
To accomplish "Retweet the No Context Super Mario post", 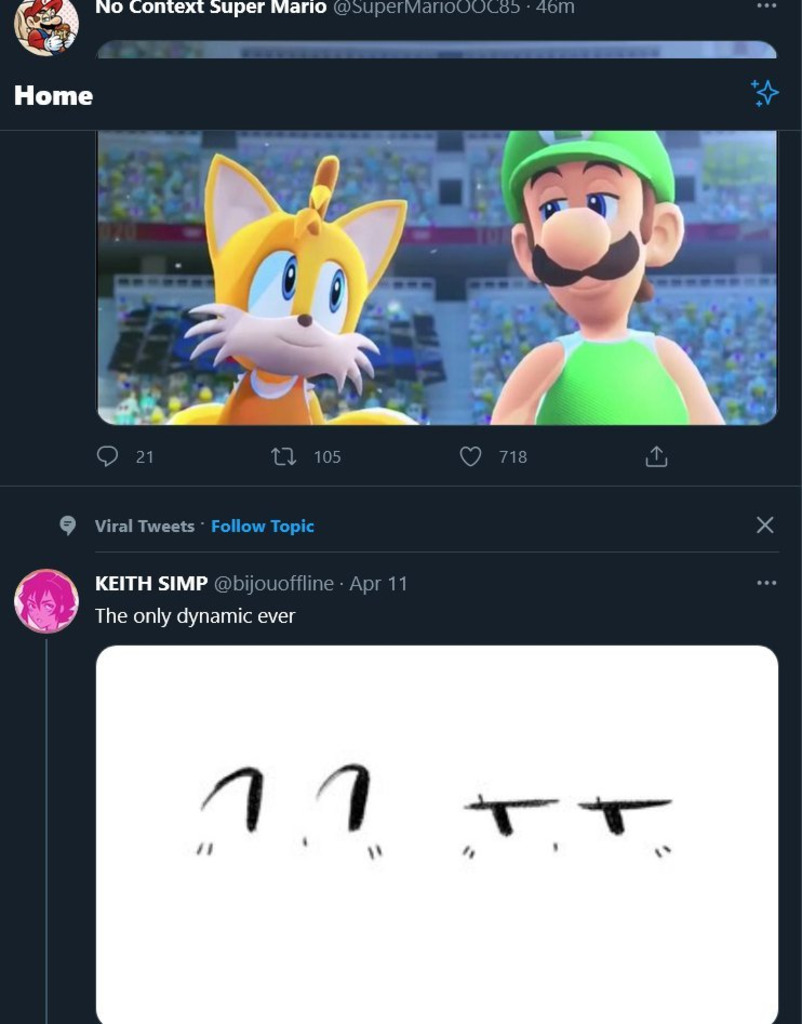I will click(x=284, y=457).
